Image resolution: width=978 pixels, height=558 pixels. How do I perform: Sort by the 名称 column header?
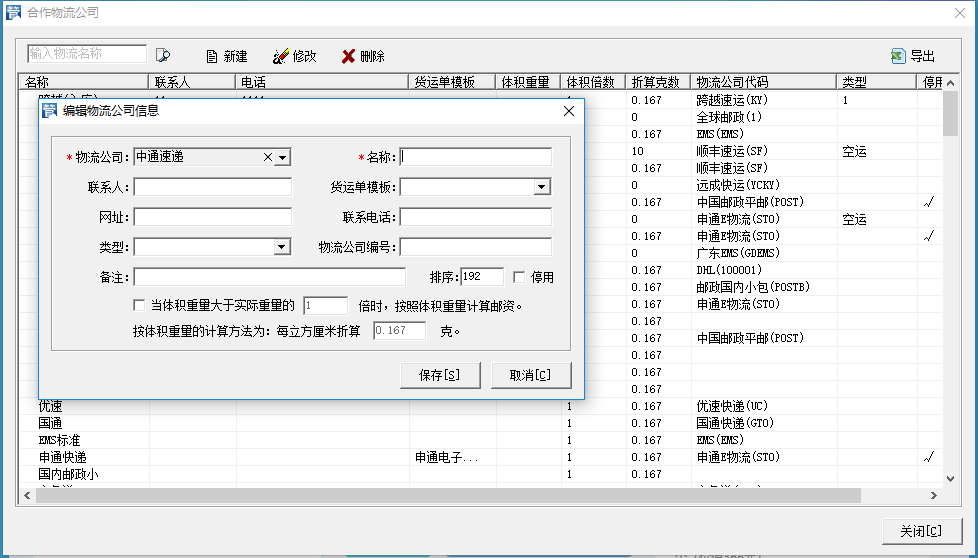84,82
